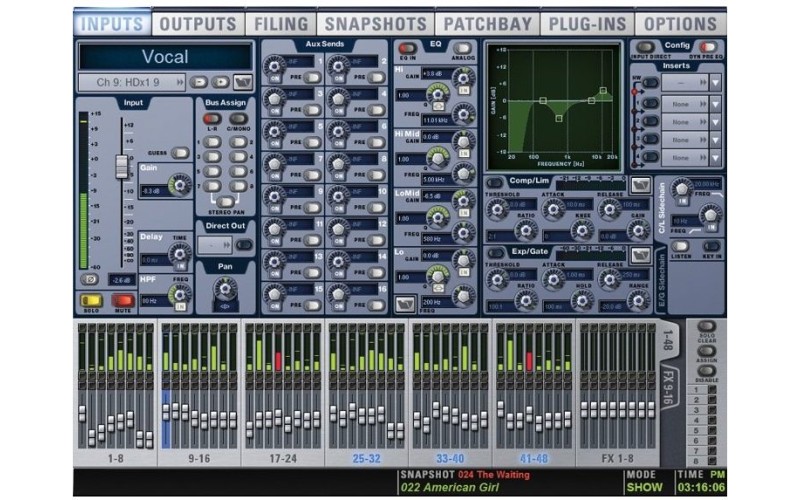Expand the insert 3 dropdown arrow
Image resolution: width=800 pixels, height=500 pixels.
coord(716,140)
